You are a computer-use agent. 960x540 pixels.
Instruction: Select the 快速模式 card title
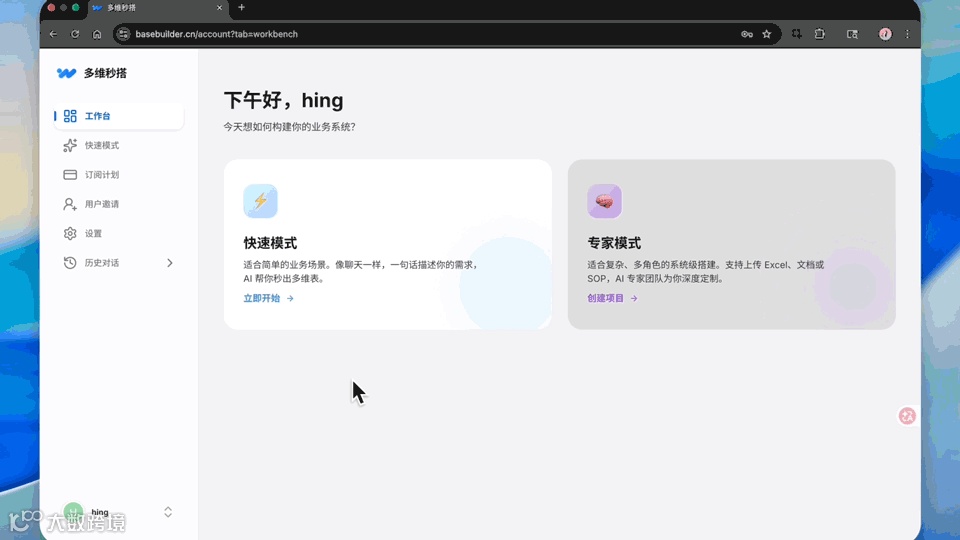tap(270, 243)
